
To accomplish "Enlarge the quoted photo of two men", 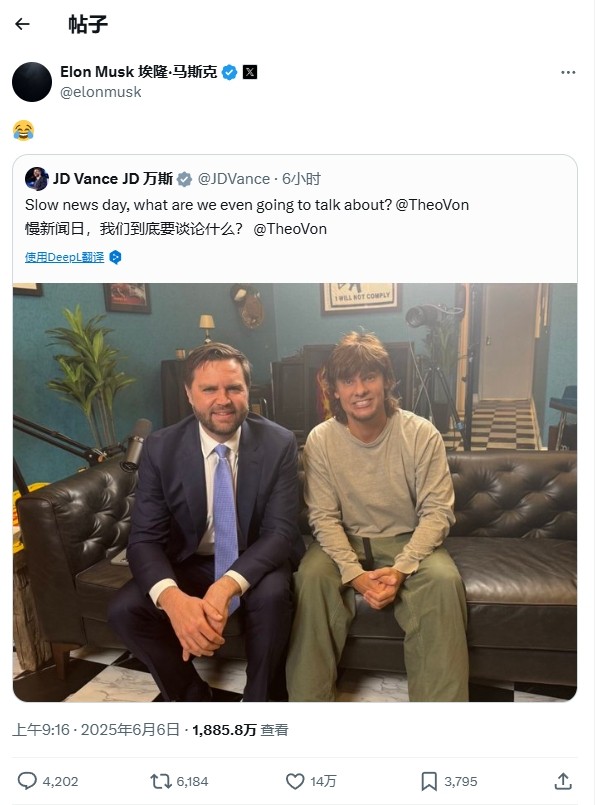I will pyautogui.click(x=295, y=492).
